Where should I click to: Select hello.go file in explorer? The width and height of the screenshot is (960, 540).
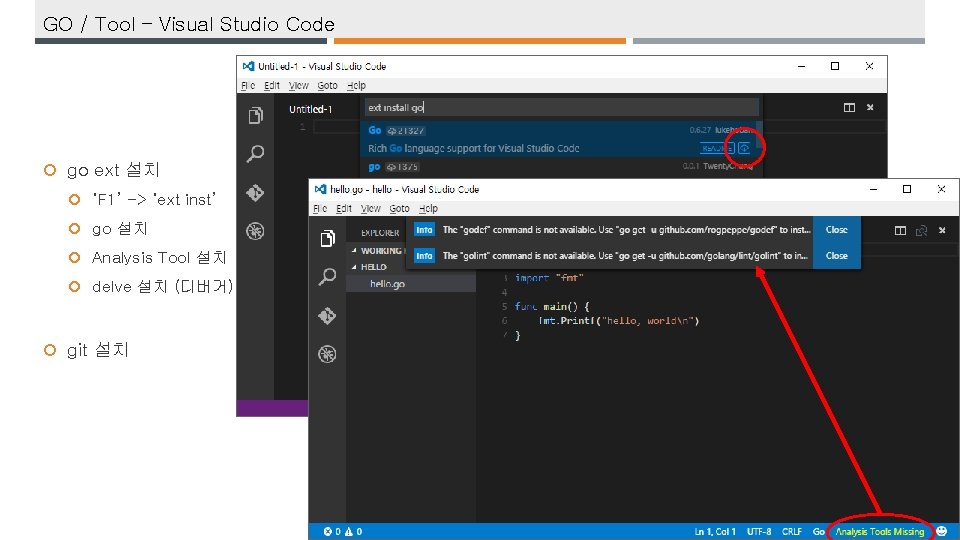[411, 283]
